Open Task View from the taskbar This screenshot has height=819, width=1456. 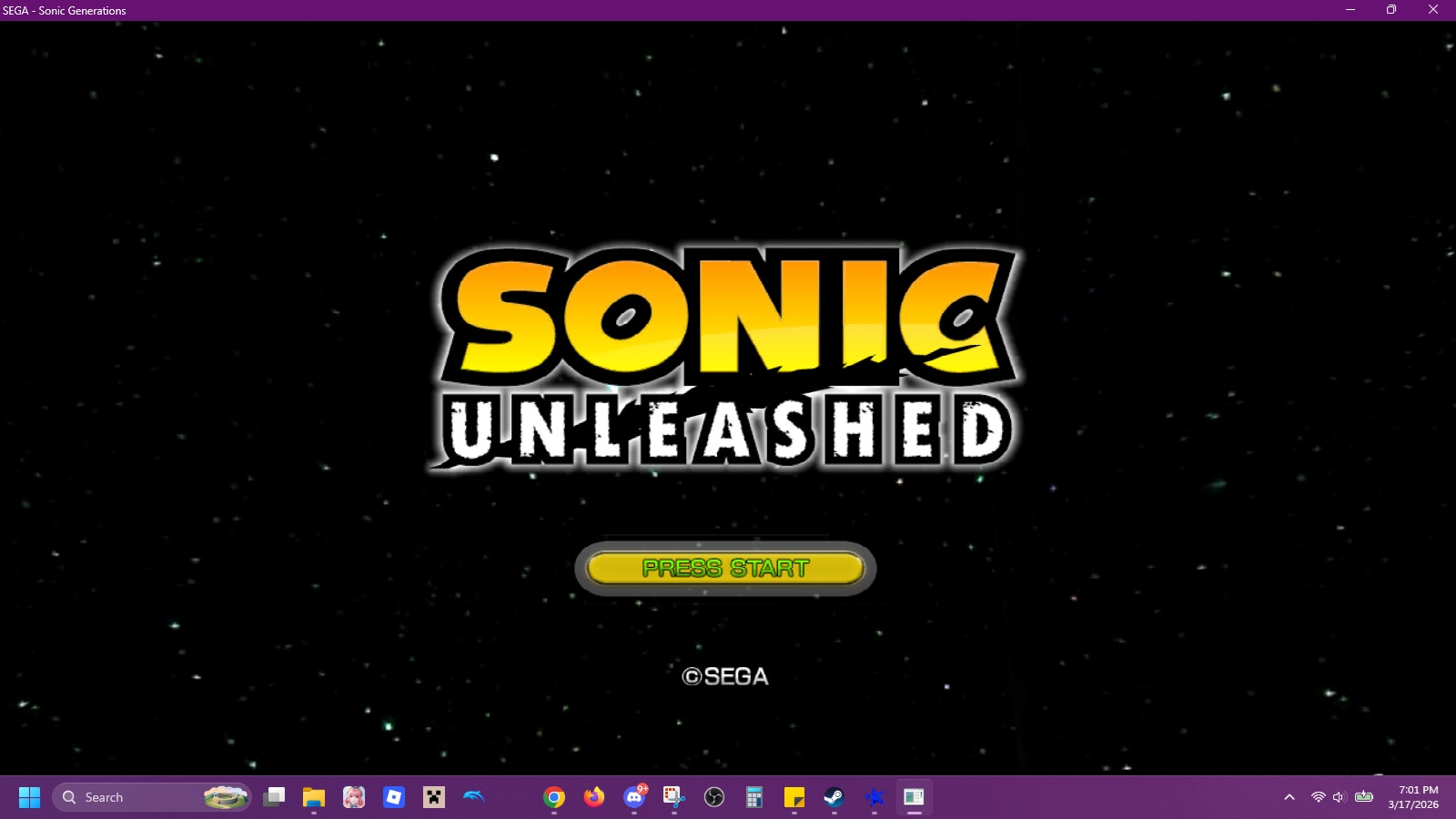[x=274, y=797]
